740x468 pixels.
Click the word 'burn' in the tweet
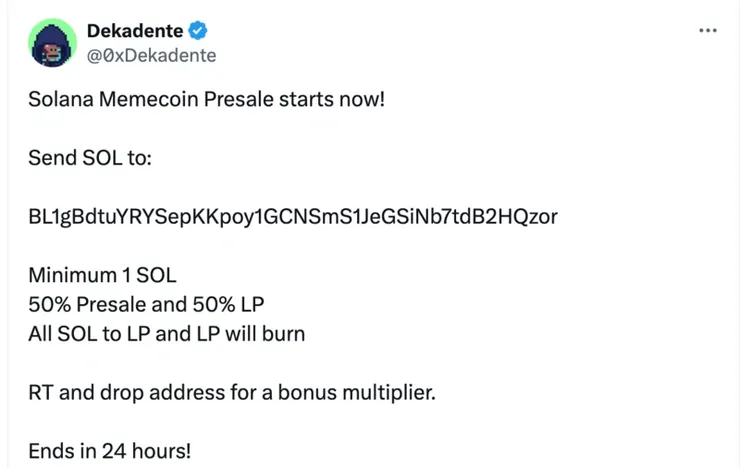283,333
